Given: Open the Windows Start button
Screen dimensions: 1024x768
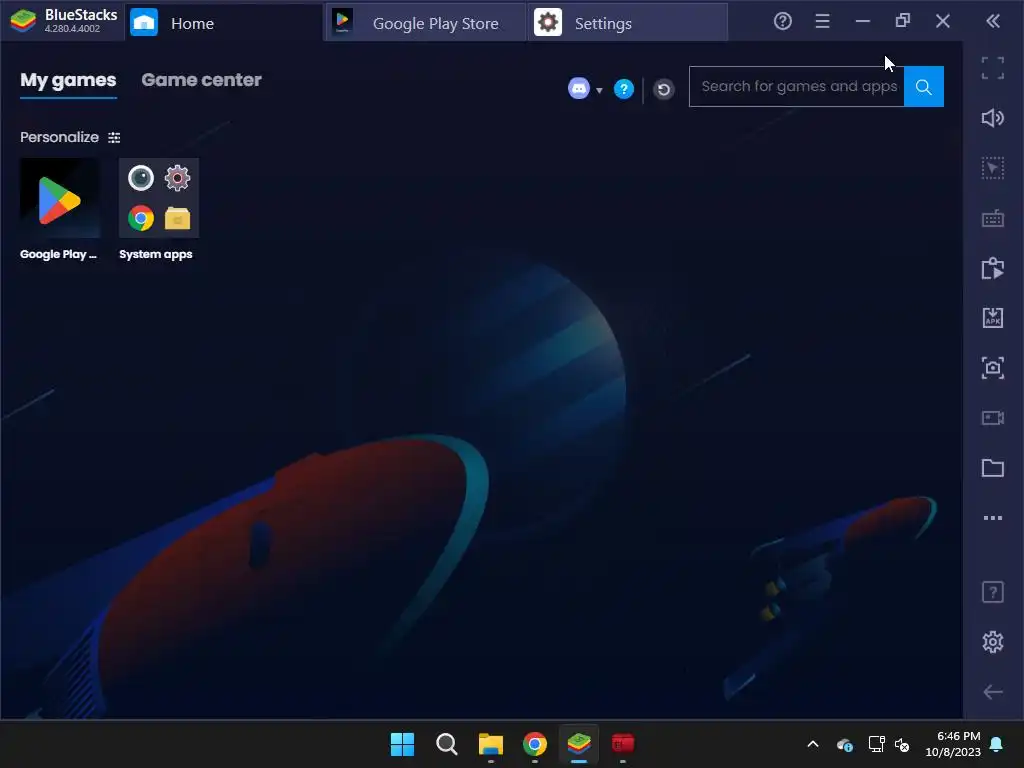Looking at the screenshot, I should click(x=402, y=744).
